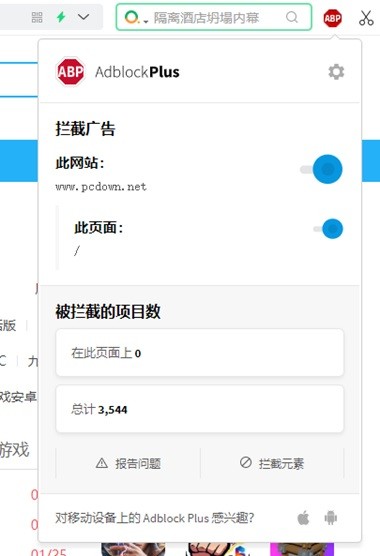
Task: Click the 拦截元素 block element button
Action: pyautogui.click(x=272, y=463)
